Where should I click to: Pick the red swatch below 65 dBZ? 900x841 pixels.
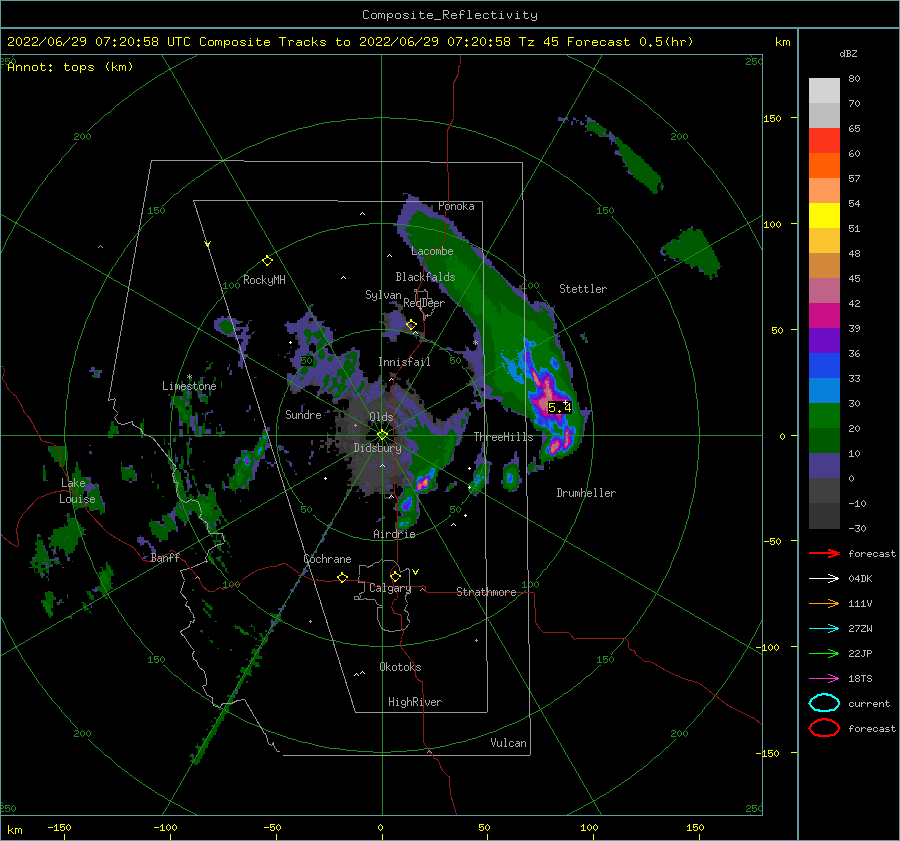[824, 141]
